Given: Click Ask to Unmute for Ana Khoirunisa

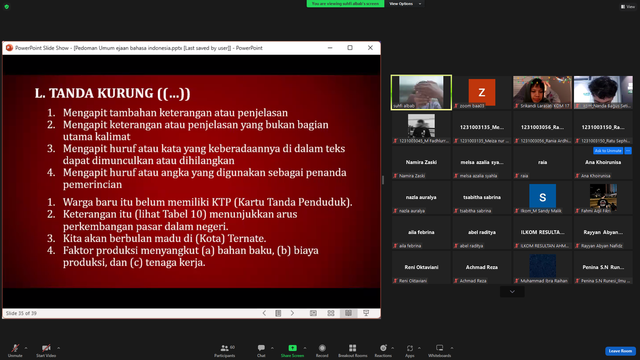Looking at the screenshot, I should click(608, 151).
